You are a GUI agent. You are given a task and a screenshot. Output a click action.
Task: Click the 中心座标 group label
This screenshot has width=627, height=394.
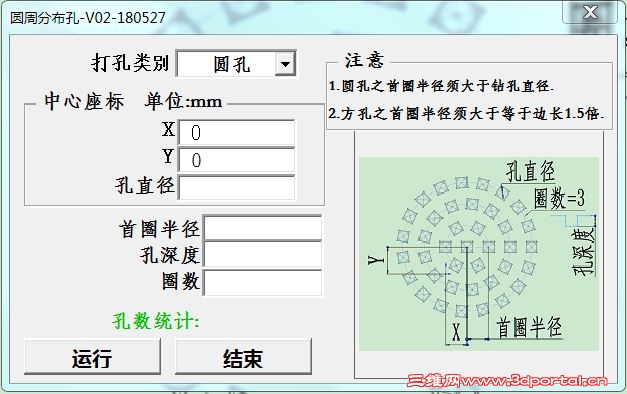[84, 101]
